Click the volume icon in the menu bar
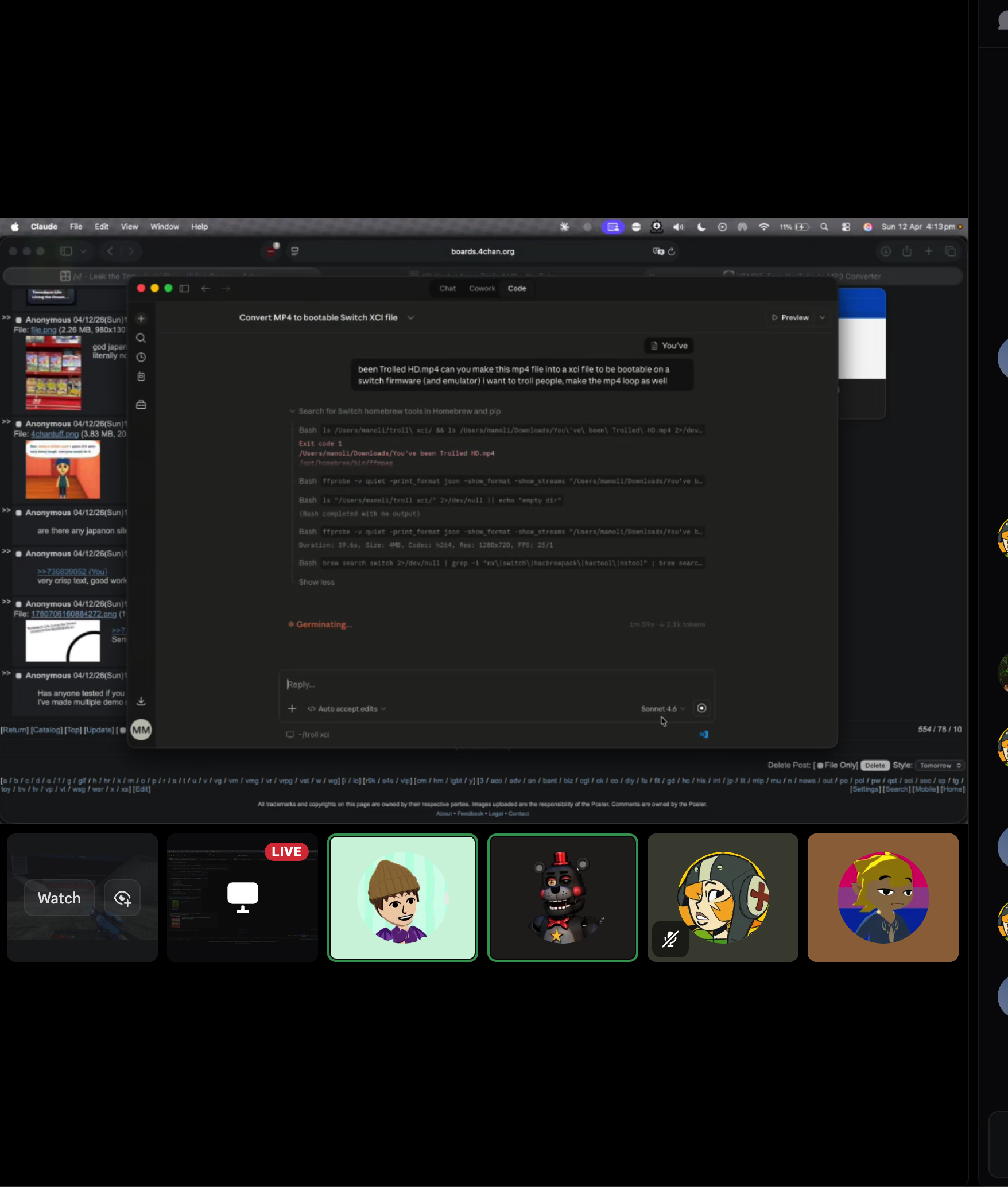The height and width of the screenshot is (1187, 1008). pos(679,227)
